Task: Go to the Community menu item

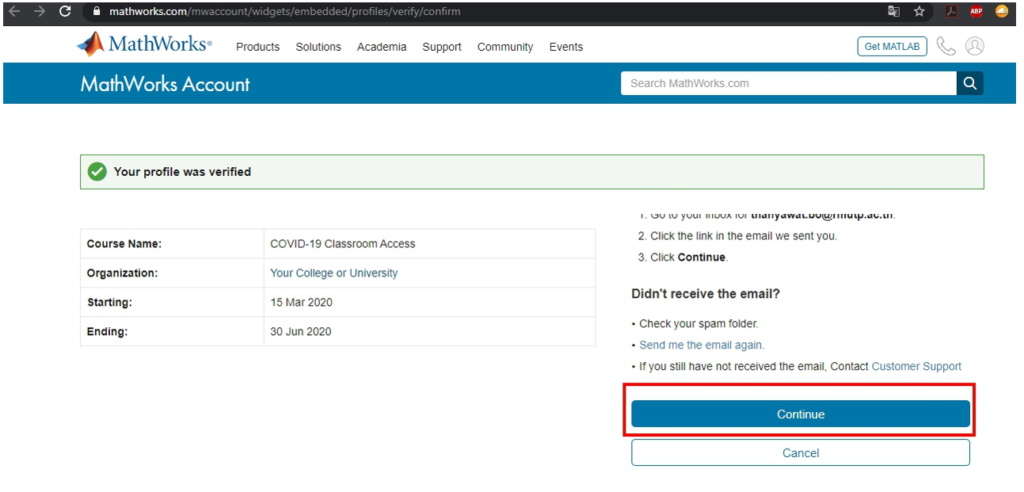Action: (x=505, y=47)
